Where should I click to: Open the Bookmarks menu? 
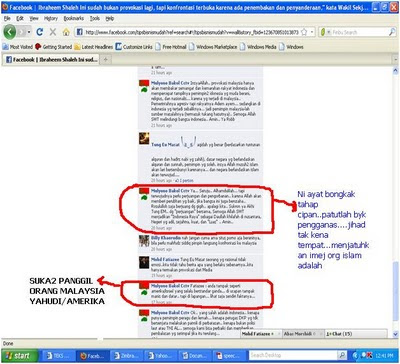coord(74,19)
